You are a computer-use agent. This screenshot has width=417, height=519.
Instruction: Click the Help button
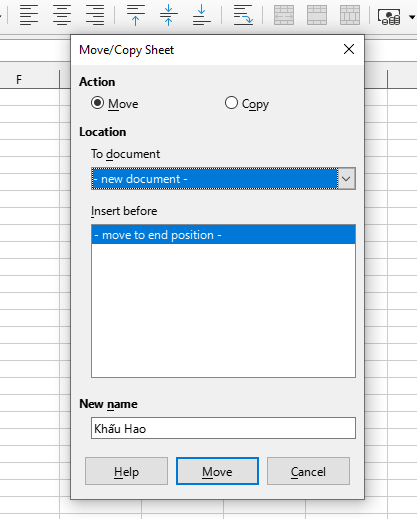point(126,471)
